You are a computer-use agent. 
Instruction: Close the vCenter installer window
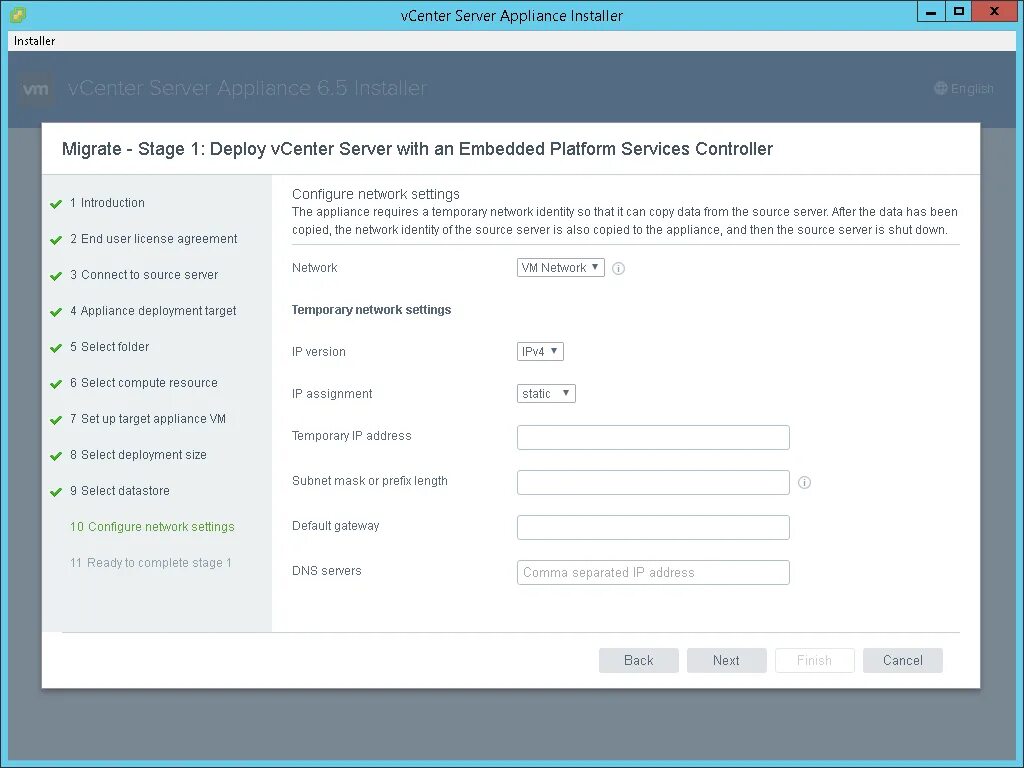point(994,11)
